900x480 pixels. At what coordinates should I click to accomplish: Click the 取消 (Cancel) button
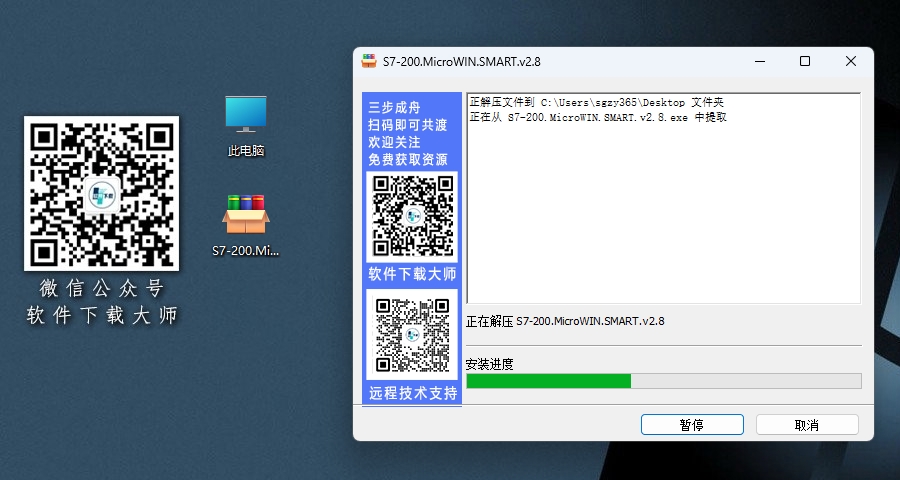coord(807,425)
